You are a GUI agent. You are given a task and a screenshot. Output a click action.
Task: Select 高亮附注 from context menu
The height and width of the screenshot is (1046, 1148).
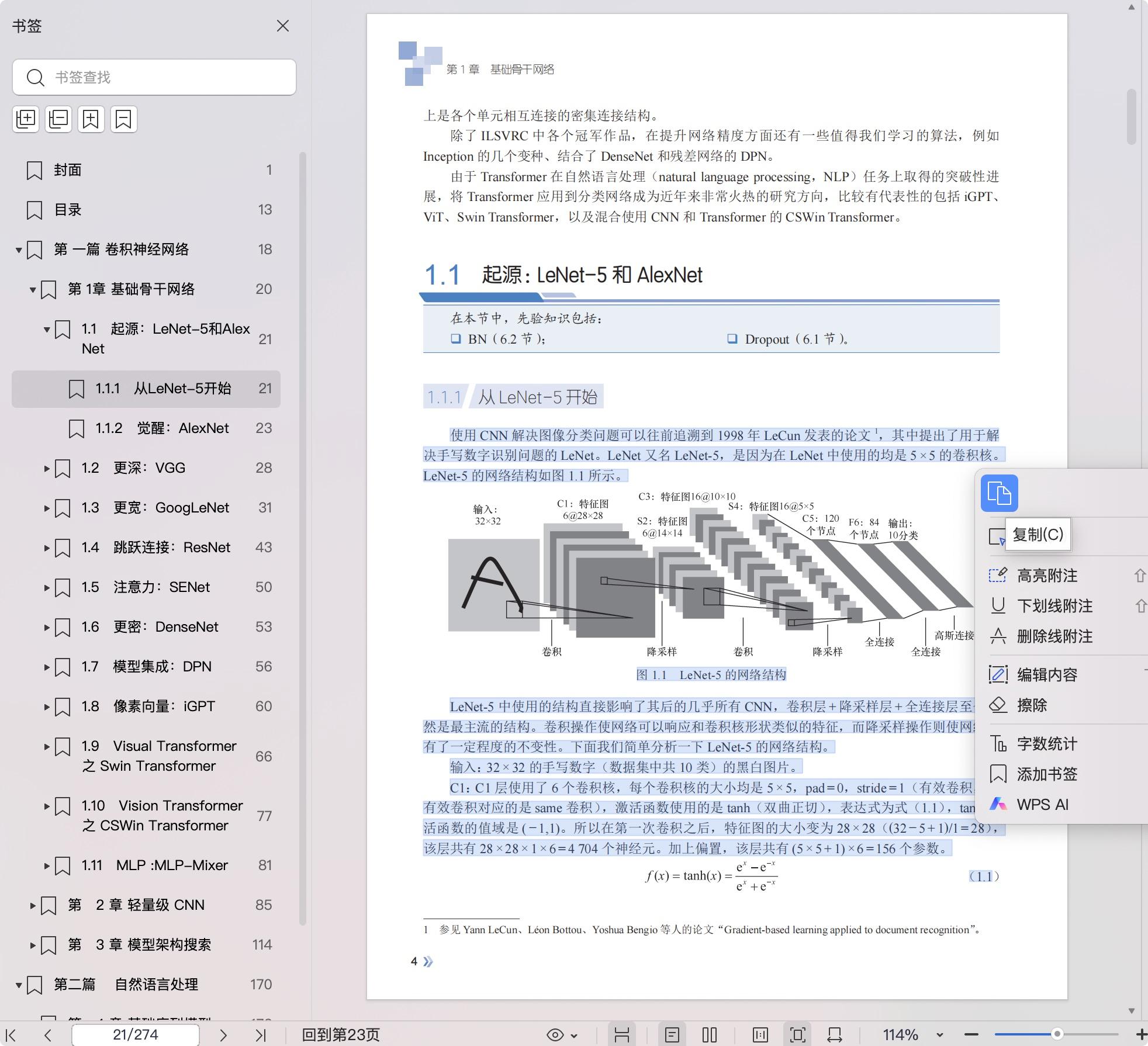click(1047, 576)
